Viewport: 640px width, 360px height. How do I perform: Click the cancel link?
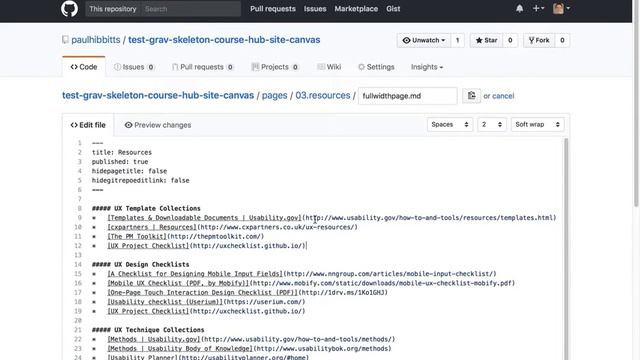(503, 96)
